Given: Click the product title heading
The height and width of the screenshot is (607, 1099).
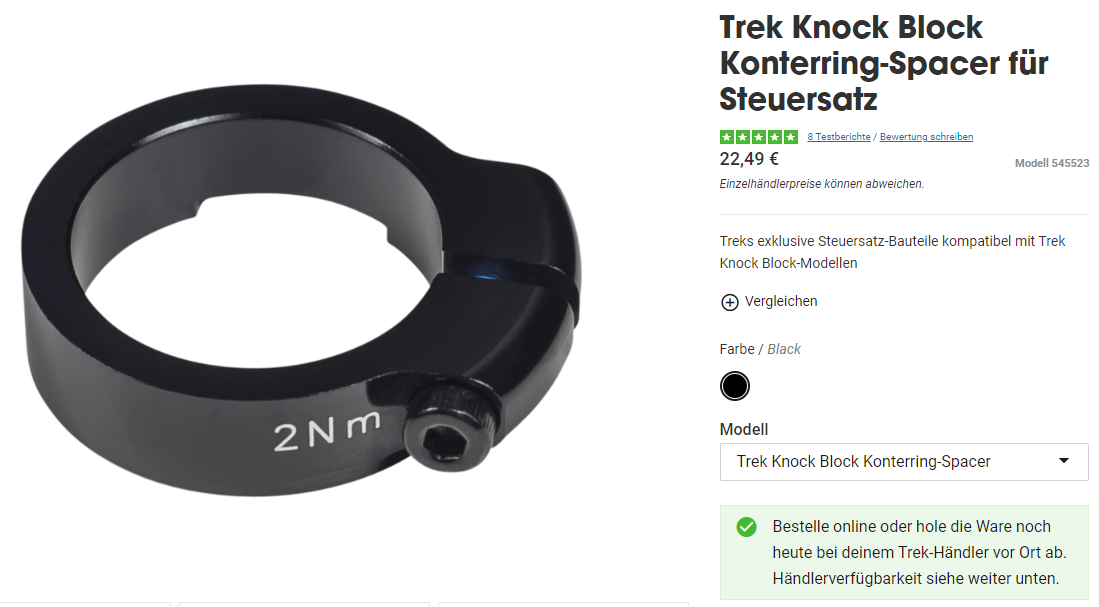Looking at the screenshot, I should point(884,63).
